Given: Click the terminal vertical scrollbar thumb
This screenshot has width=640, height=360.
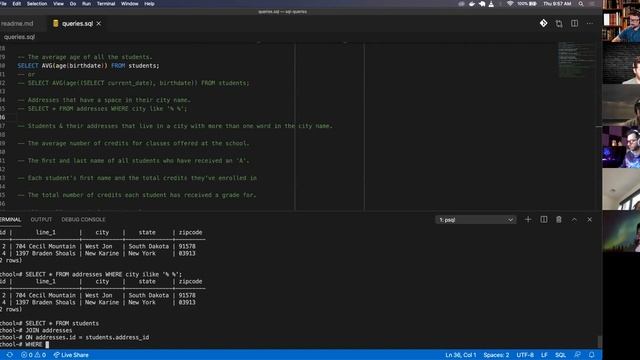Looking at the screenshot, I should [599, 342].
